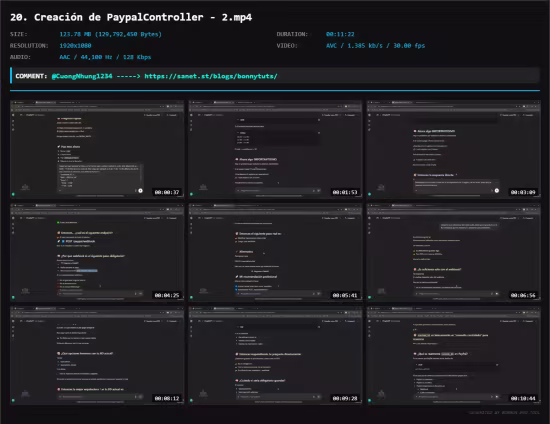Screen dimensions: 550x424
Task: Click the @CuongNhung1234 handle
Action: (82, 76)
